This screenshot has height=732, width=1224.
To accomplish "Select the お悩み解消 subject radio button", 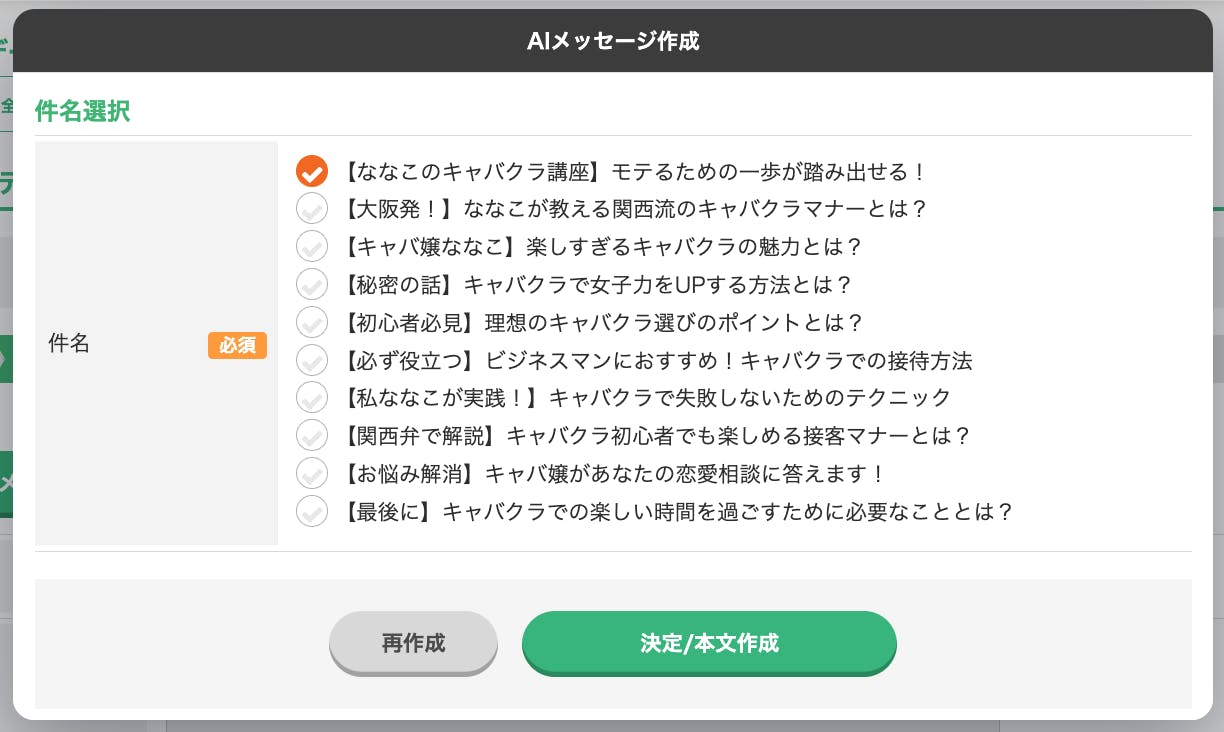I will point(312,473).
